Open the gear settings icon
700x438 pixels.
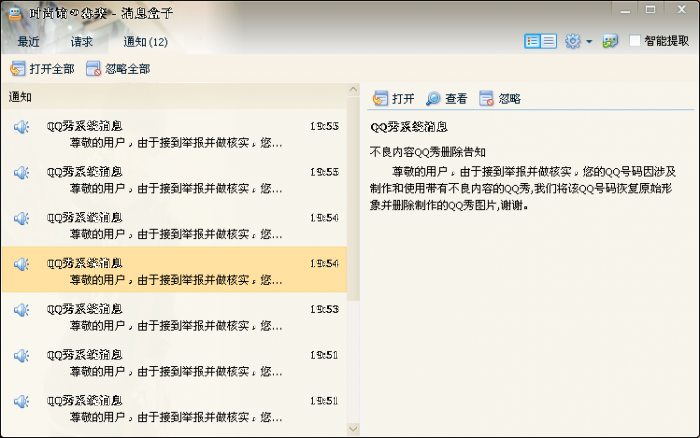[x=573, y=41]
